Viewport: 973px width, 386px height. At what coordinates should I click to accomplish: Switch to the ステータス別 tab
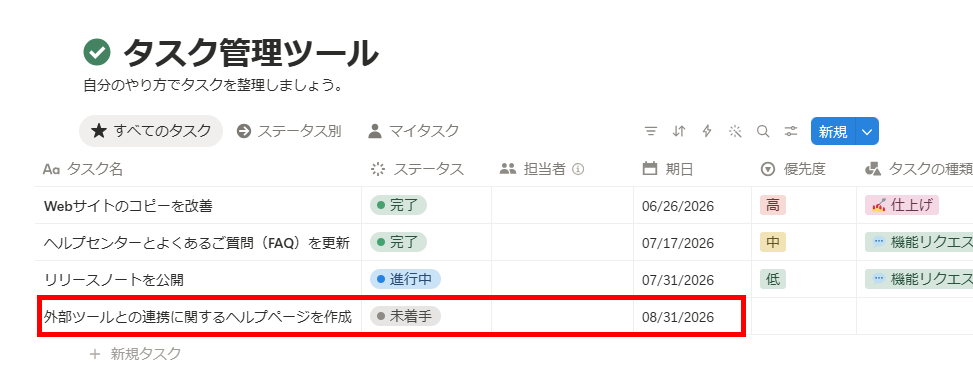(289, 131)
